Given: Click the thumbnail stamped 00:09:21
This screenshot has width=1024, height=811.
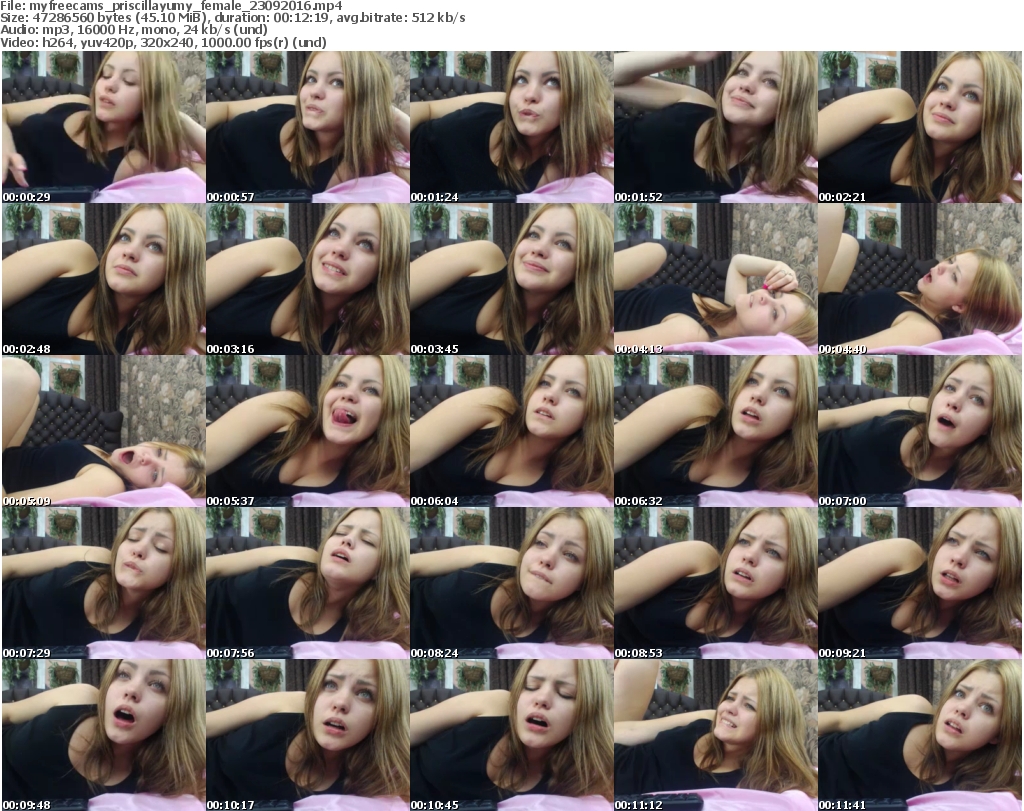Looking at the screenshot, I should pos(920,583).
